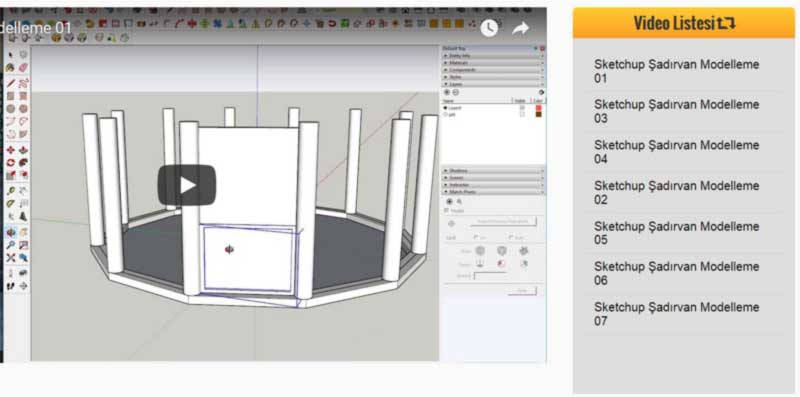Select the Scale tool

[x=10, y=175]
